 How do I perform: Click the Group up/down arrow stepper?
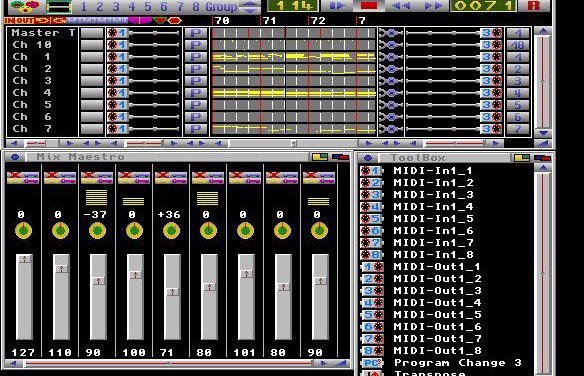click(250, 6)
